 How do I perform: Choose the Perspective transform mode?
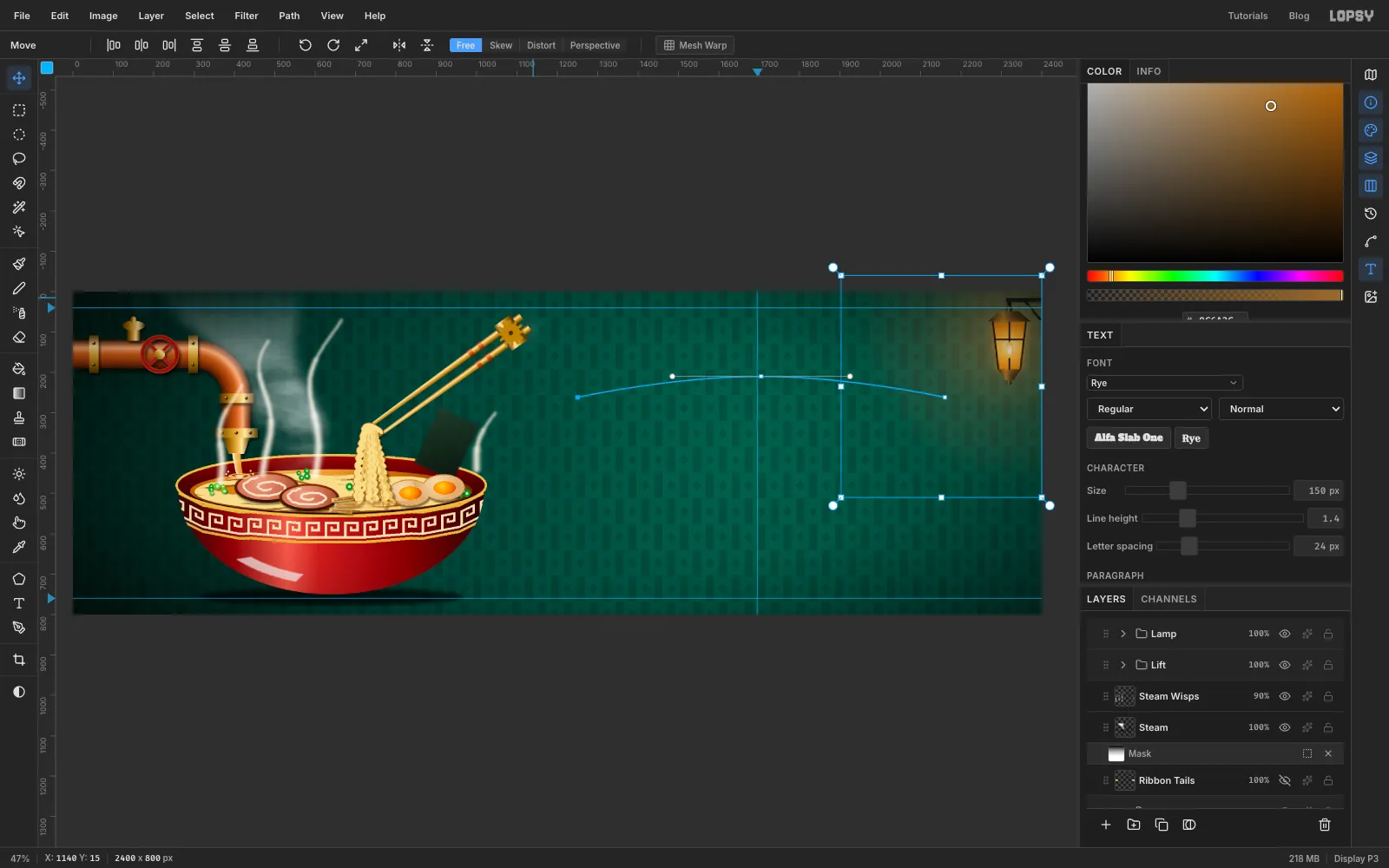pos(595,45)
